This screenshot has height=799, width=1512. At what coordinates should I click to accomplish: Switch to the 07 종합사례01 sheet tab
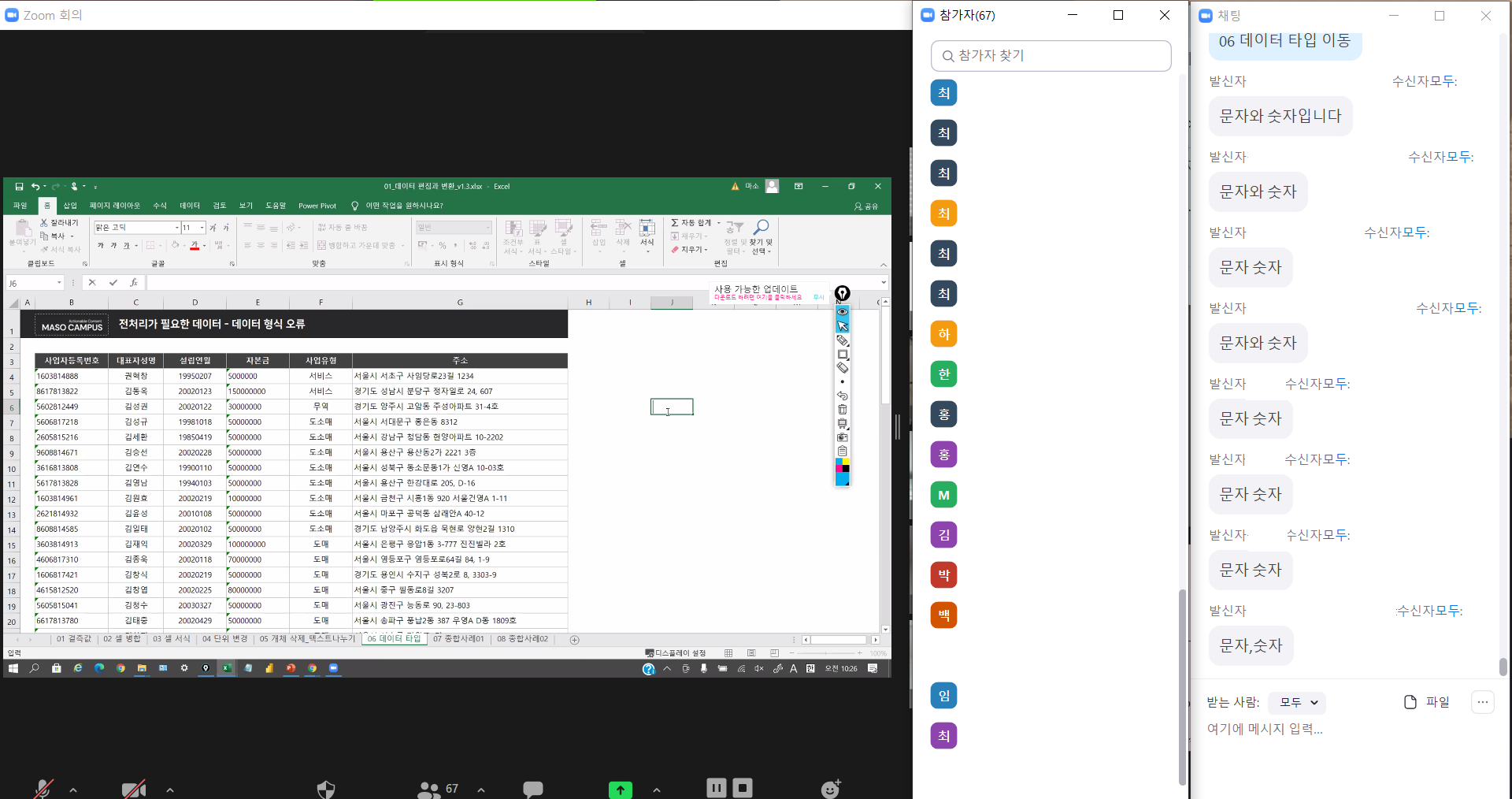click(x=458, y=639)
